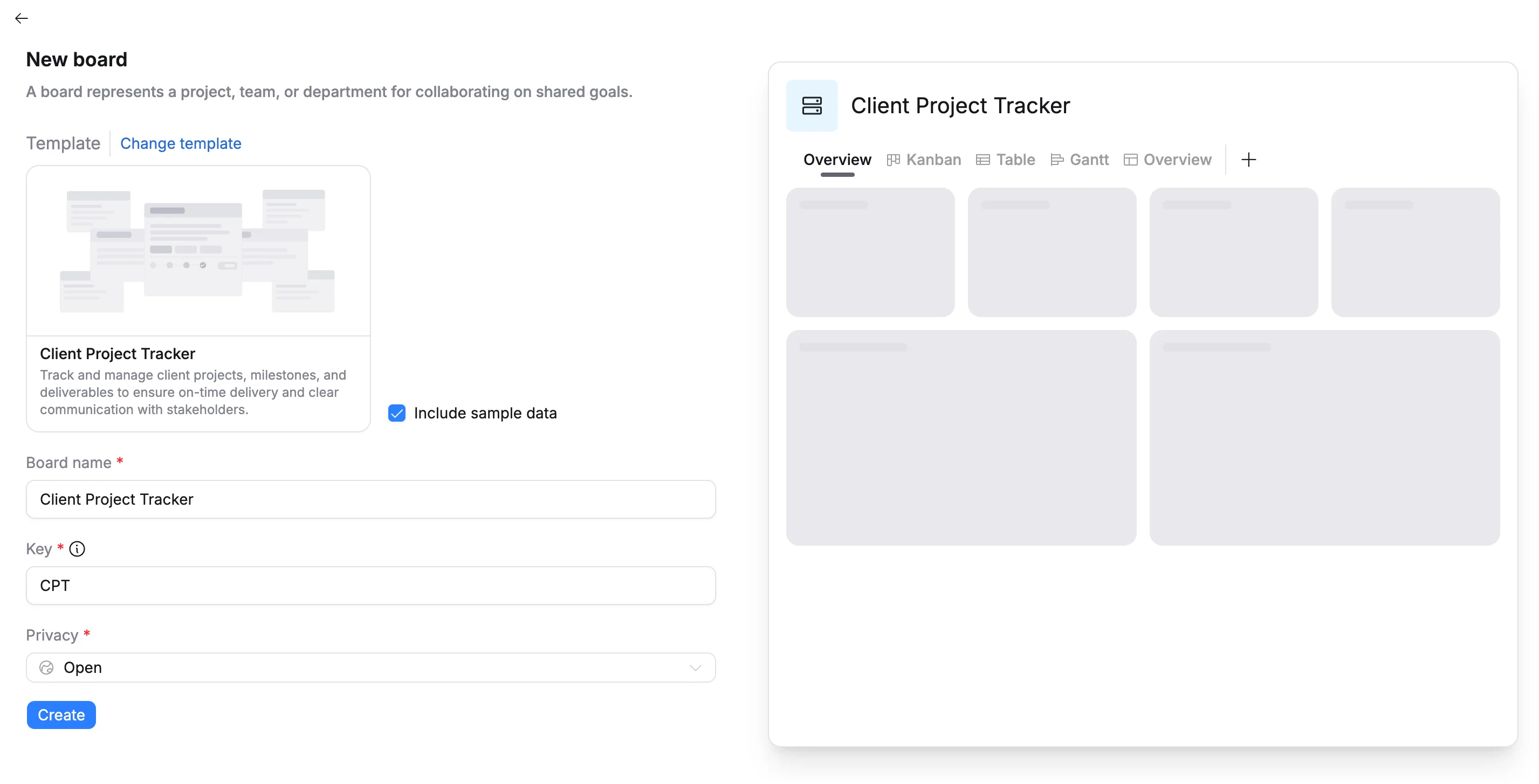Click the globe icon in Privacy field
Image resolution: width=1539 pixels, height=784 pixels.
click(46, 668)
